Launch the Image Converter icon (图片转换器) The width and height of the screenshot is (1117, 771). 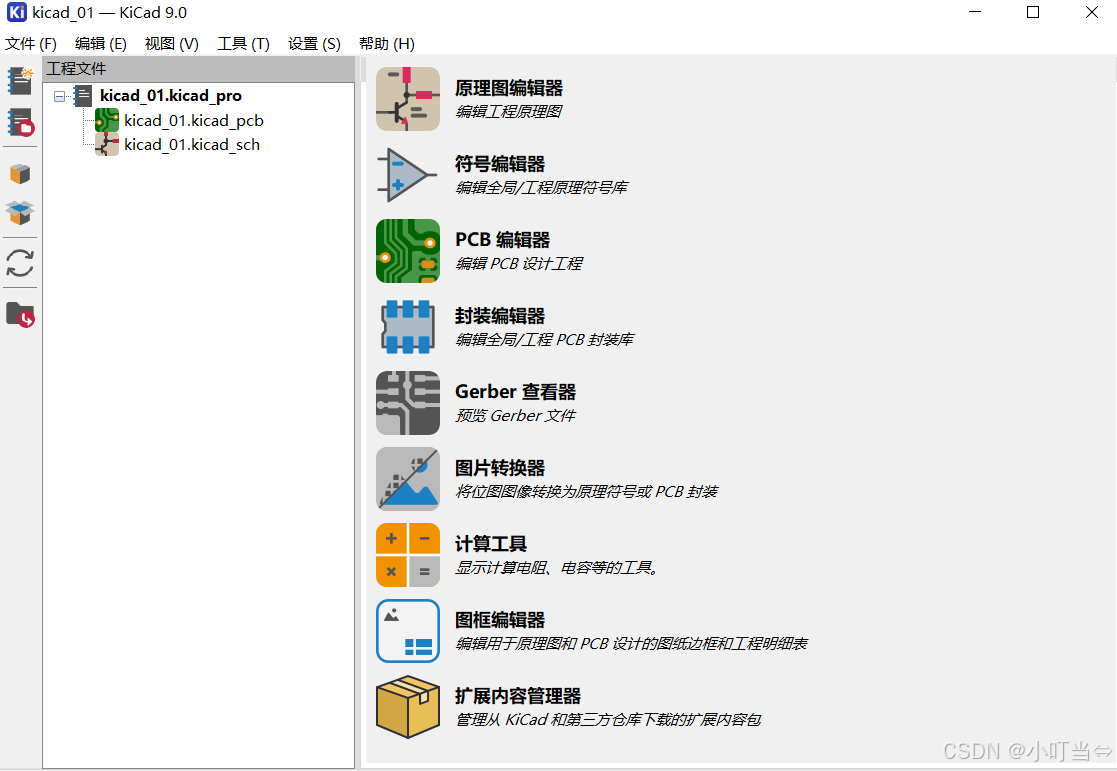pos(407,479)
